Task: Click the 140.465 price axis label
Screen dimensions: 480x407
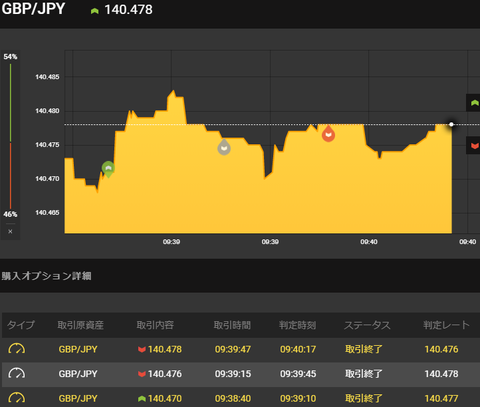Action: (47, 213)
